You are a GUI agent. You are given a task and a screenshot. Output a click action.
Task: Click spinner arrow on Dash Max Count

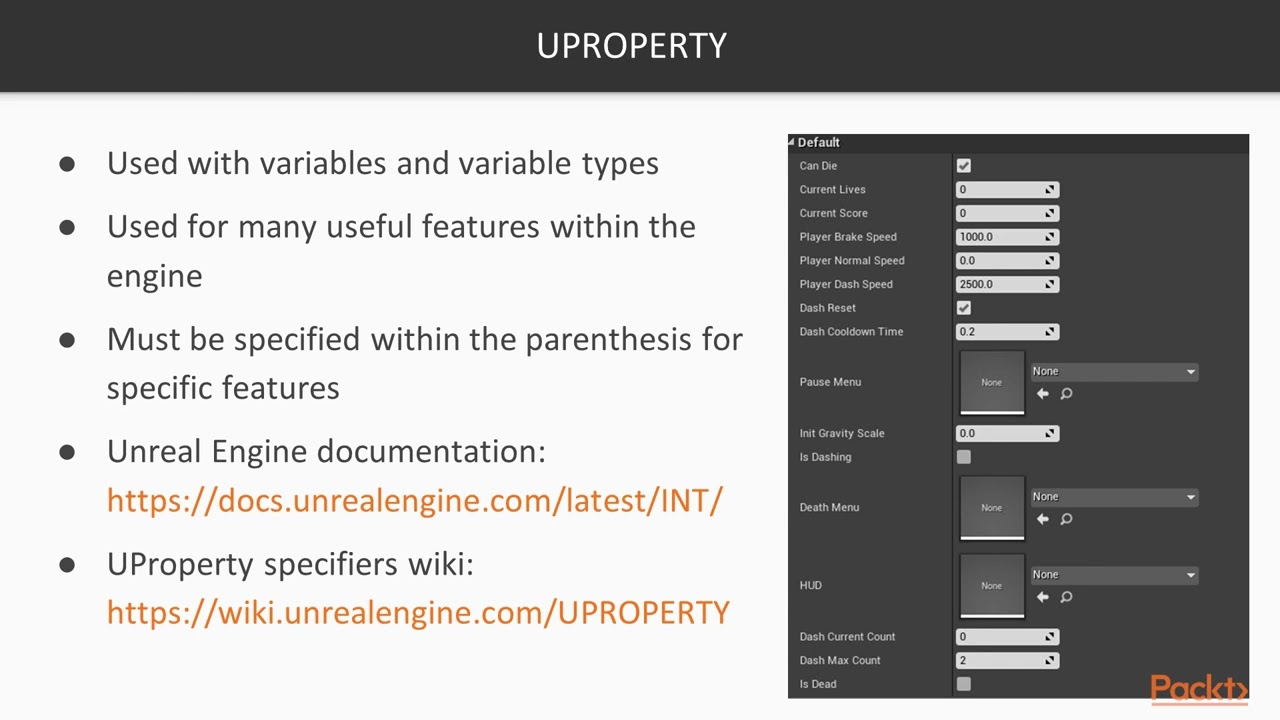(1050, 660)
